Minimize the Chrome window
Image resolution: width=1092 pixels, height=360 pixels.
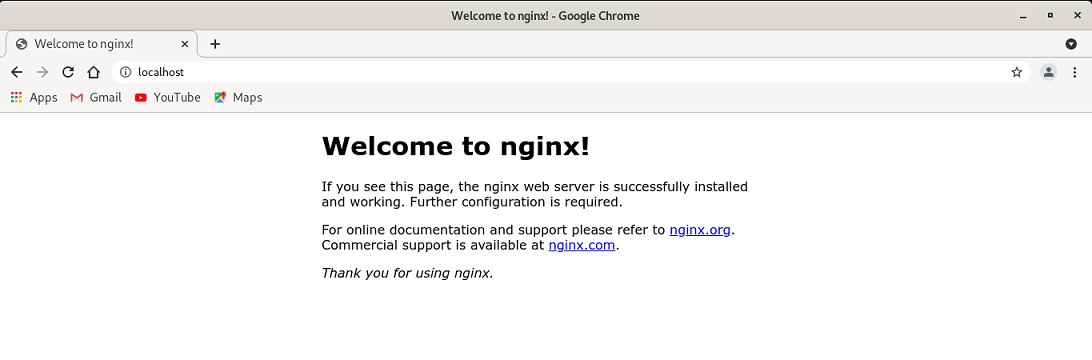click(1023, 15)
